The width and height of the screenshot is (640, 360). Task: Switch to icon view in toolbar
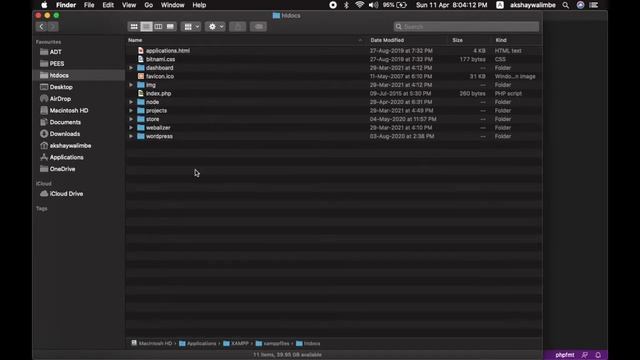tap(134, 27)
